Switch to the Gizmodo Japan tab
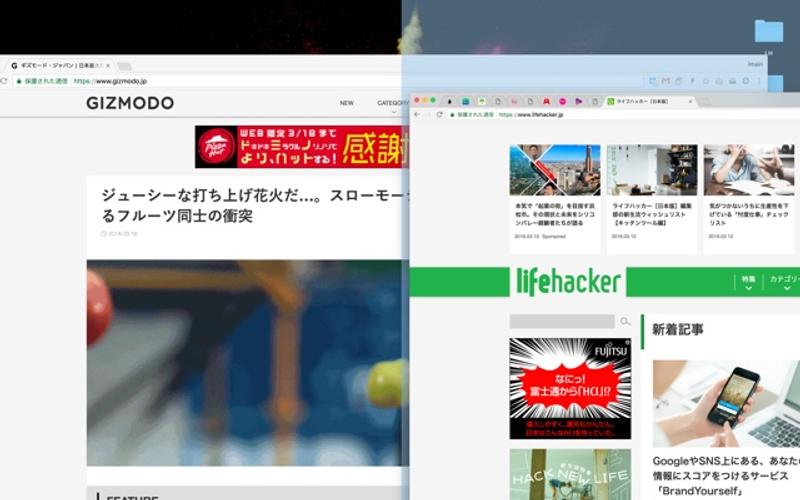The width and height of the screenshot is (800, 500). click(x=60, y=66)
